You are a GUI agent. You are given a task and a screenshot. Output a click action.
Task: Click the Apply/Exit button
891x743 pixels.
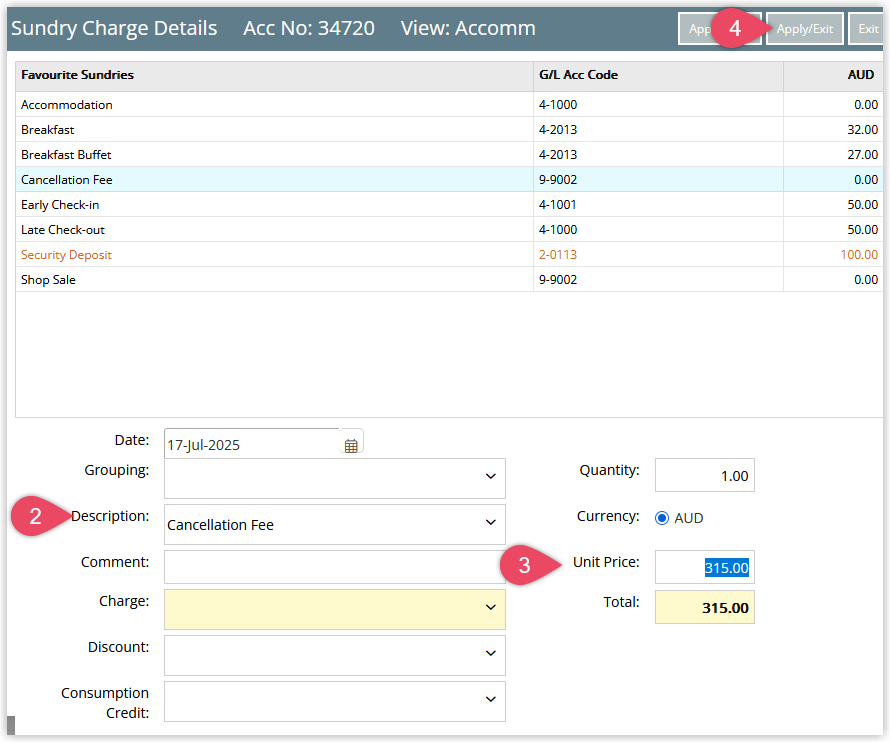click(805, 29)
